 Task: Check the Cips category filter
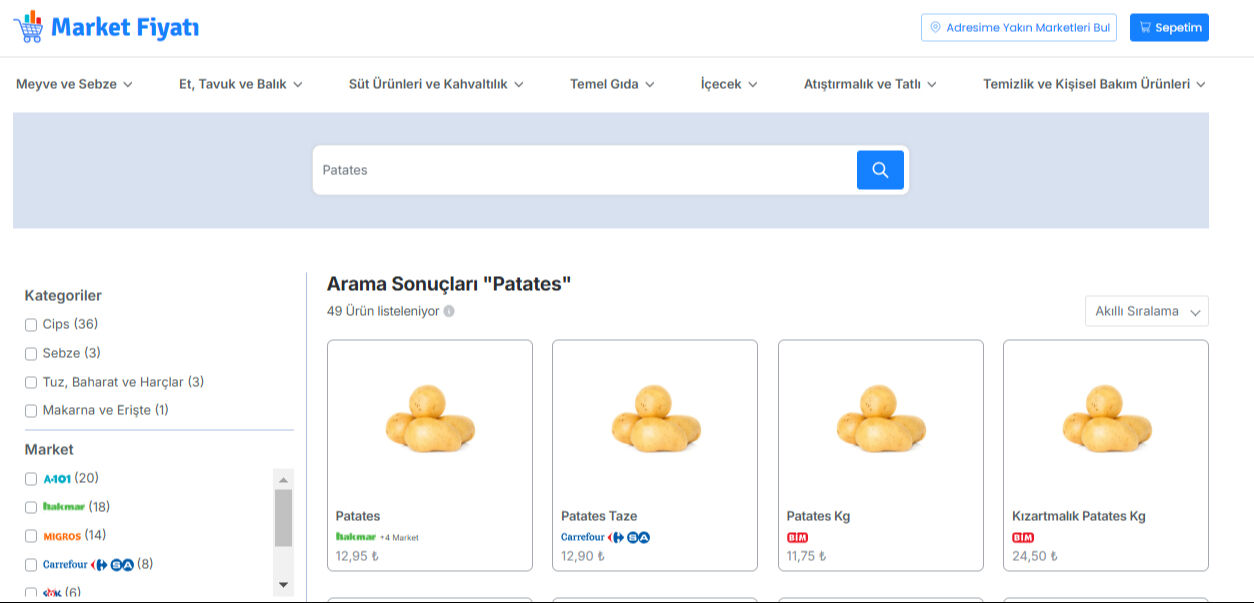pyautogui.click(x=31, y=325)
